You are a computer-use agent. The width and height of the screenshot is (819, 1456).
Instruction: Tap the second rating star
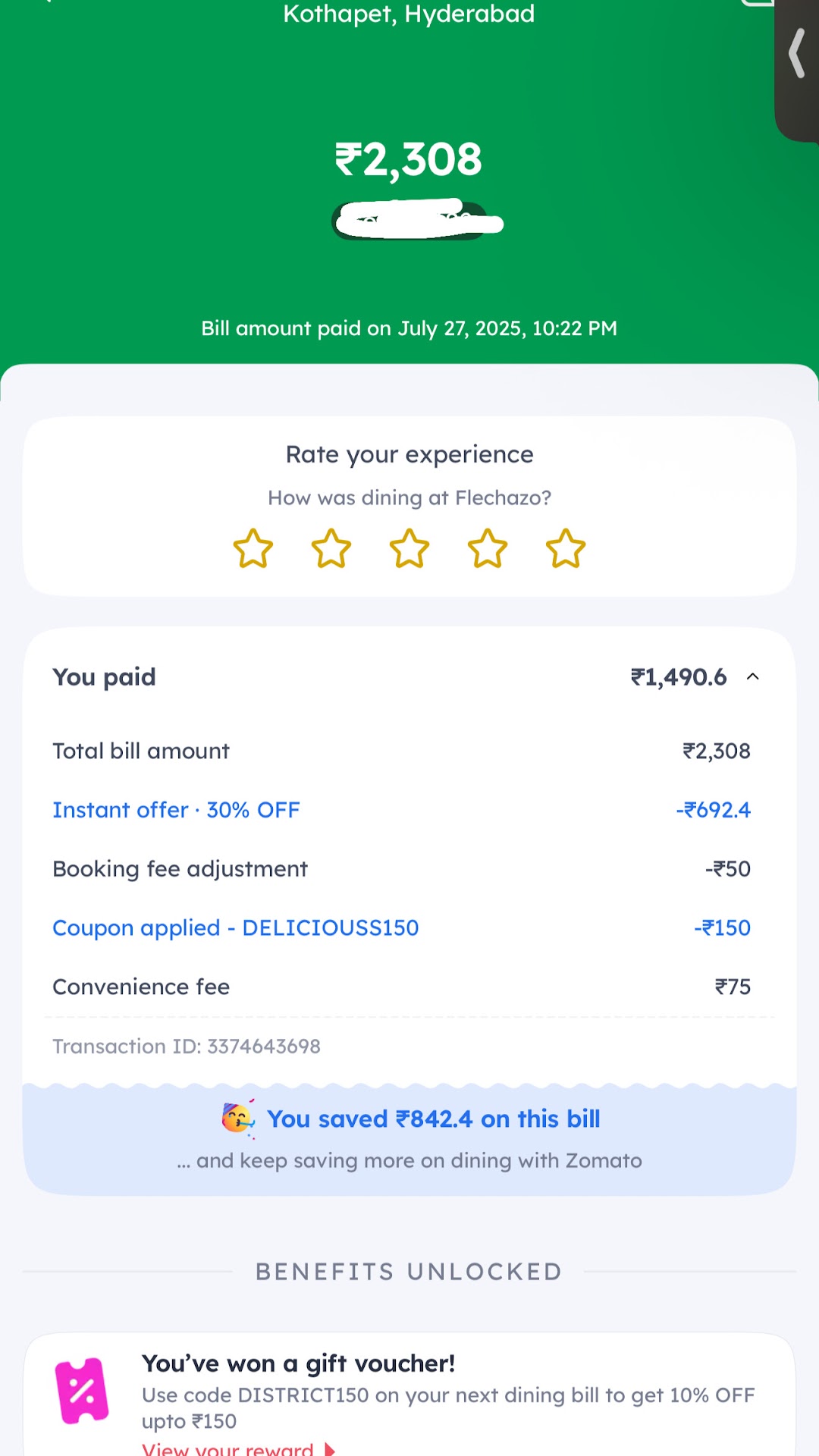pos(331,548)
